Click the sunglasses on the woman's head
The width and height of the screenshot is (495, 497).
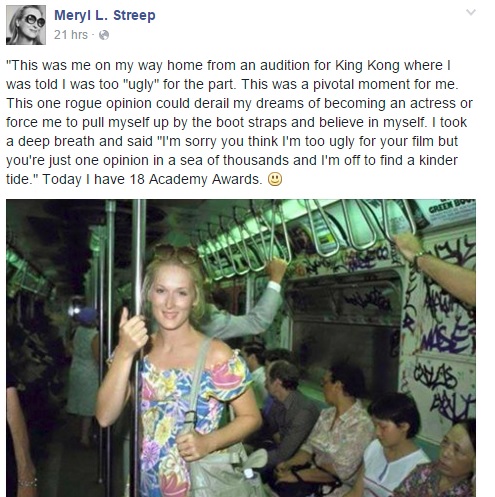175,252
